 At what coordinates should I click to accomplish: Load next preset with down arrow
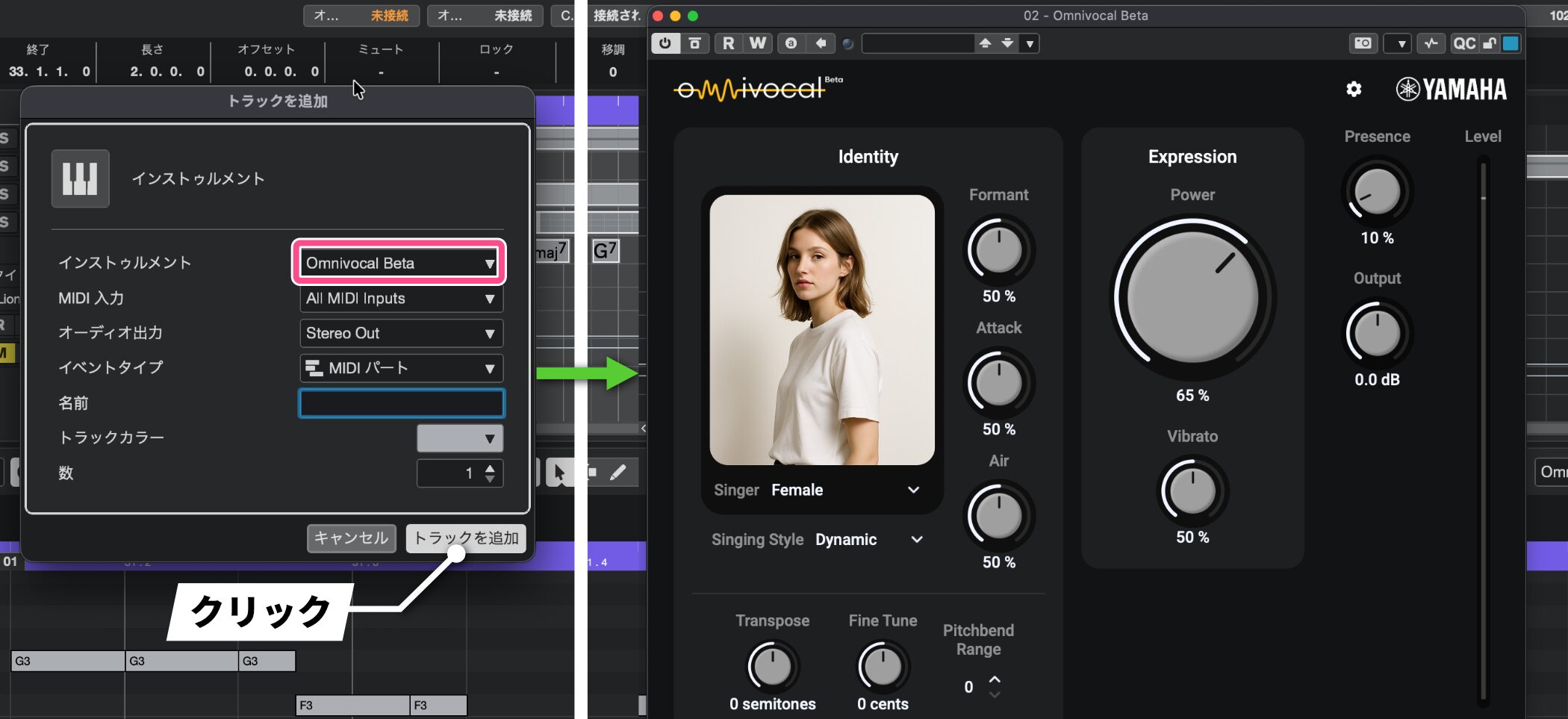click(1007, 43)
